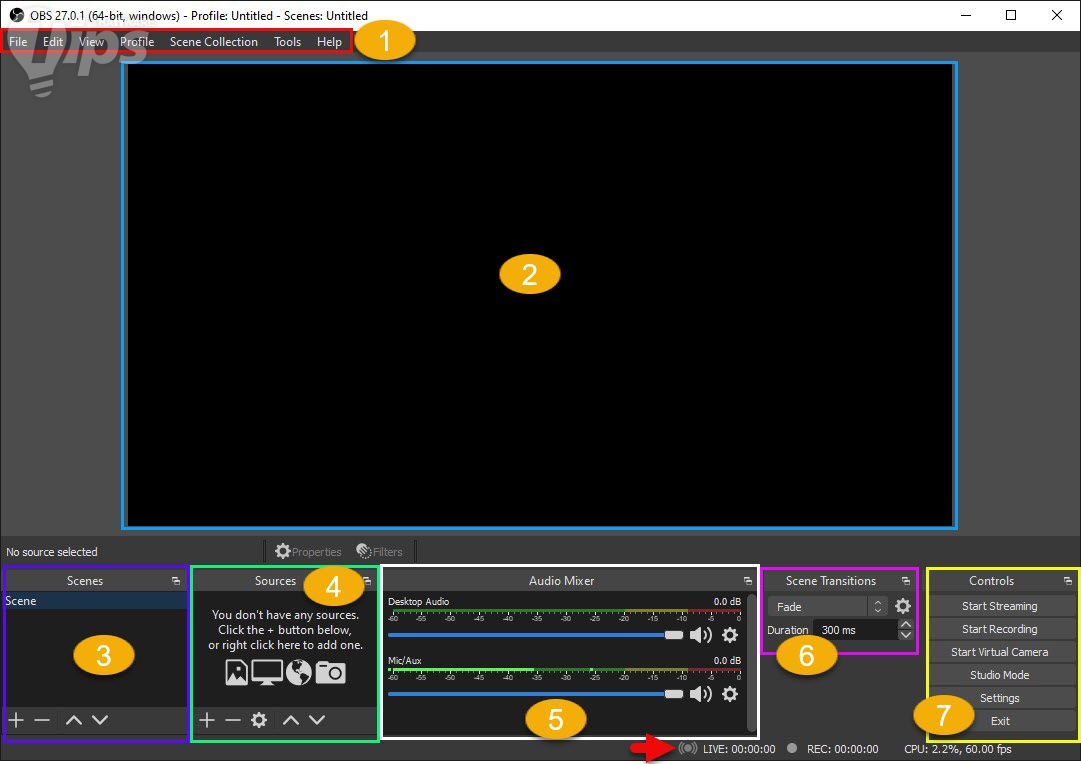Open transition properties gear next to Fade
The height and width of the screenshot is (764, 1081).
coord(902,606)
